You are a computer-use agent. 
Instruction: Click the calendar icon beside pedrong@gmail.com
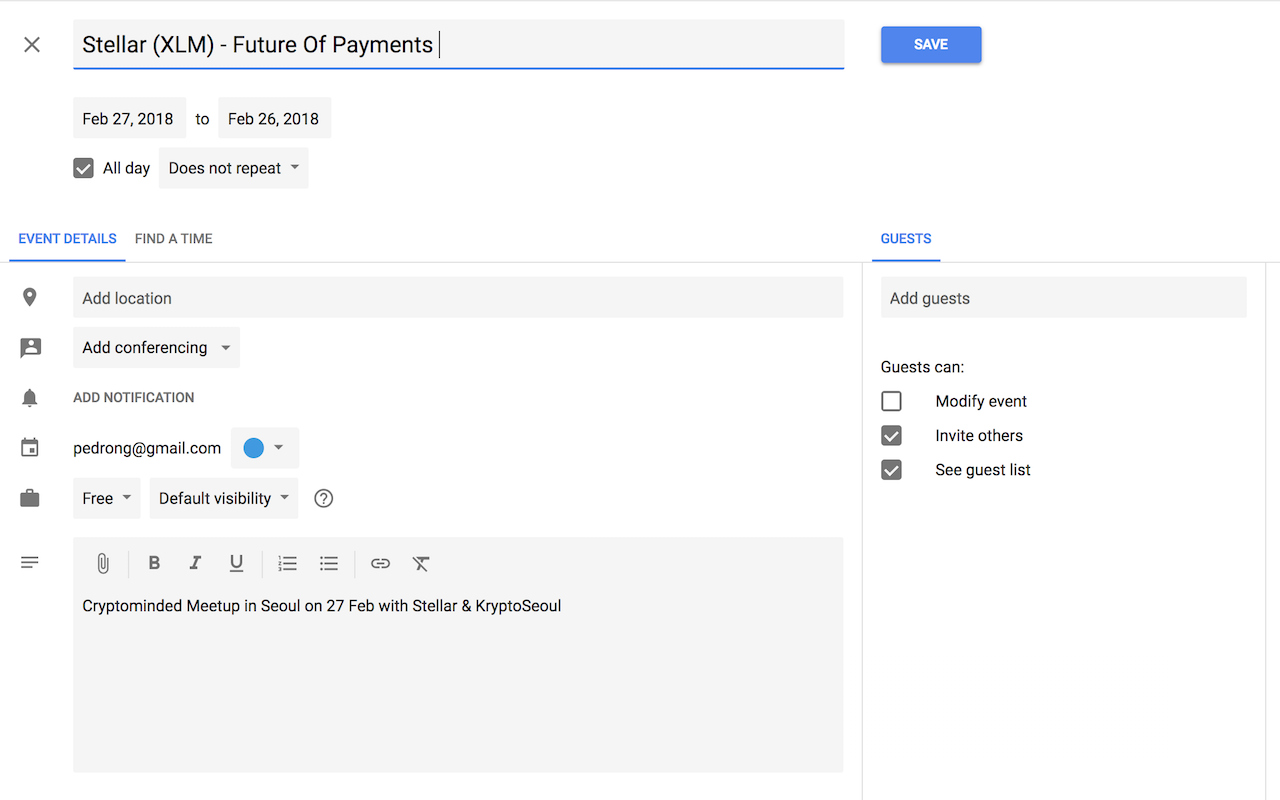tap(30, 448)
